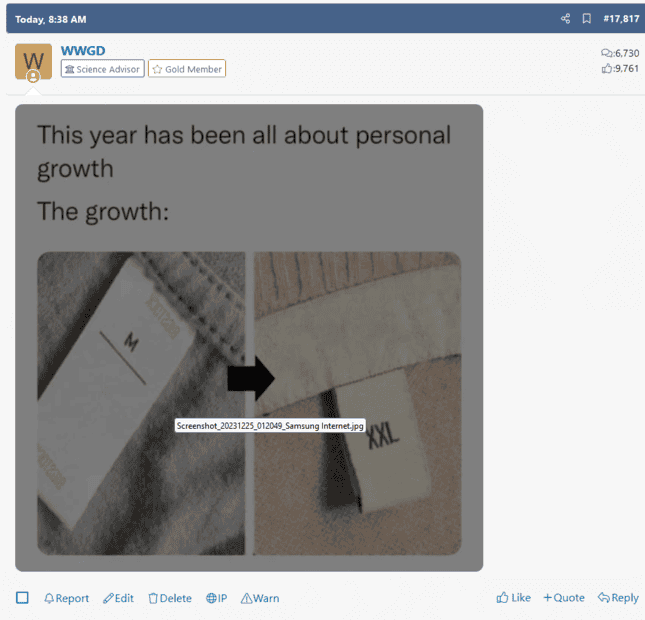Click the Today, 8:38 AM timestamp

pos(51,19)
